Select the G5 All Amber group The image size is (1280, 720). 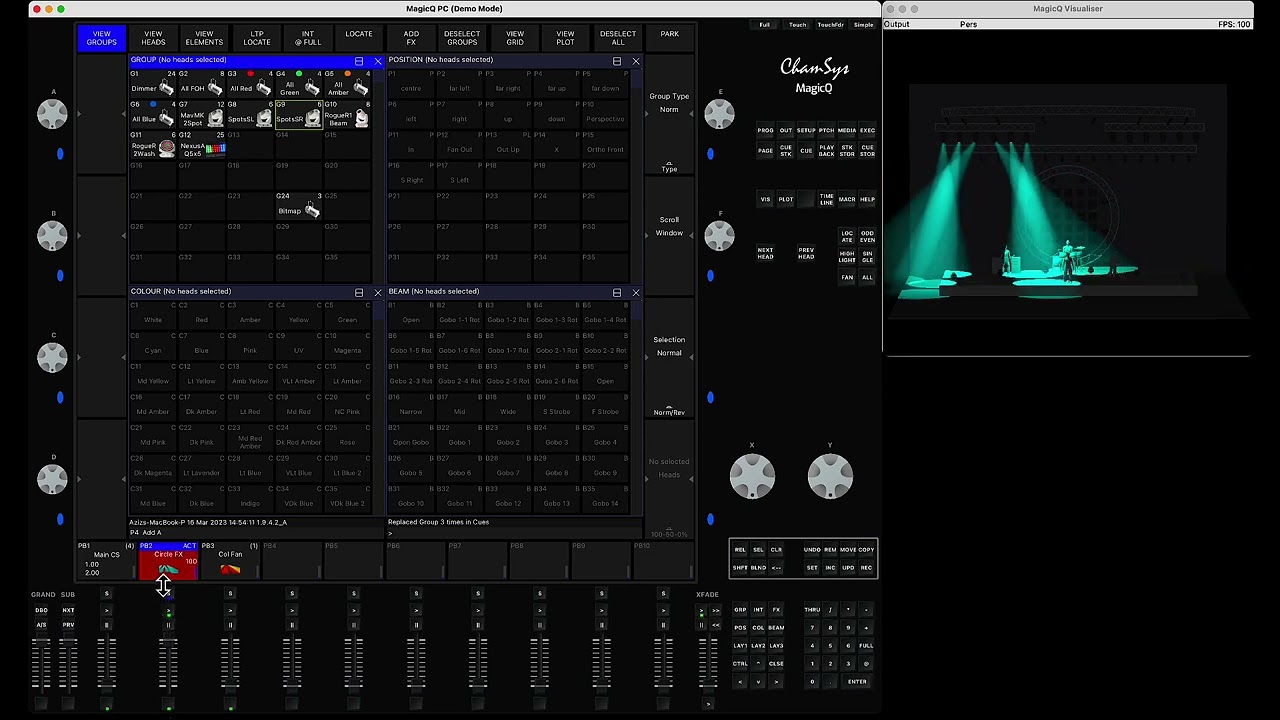click(x=348, y=84)
